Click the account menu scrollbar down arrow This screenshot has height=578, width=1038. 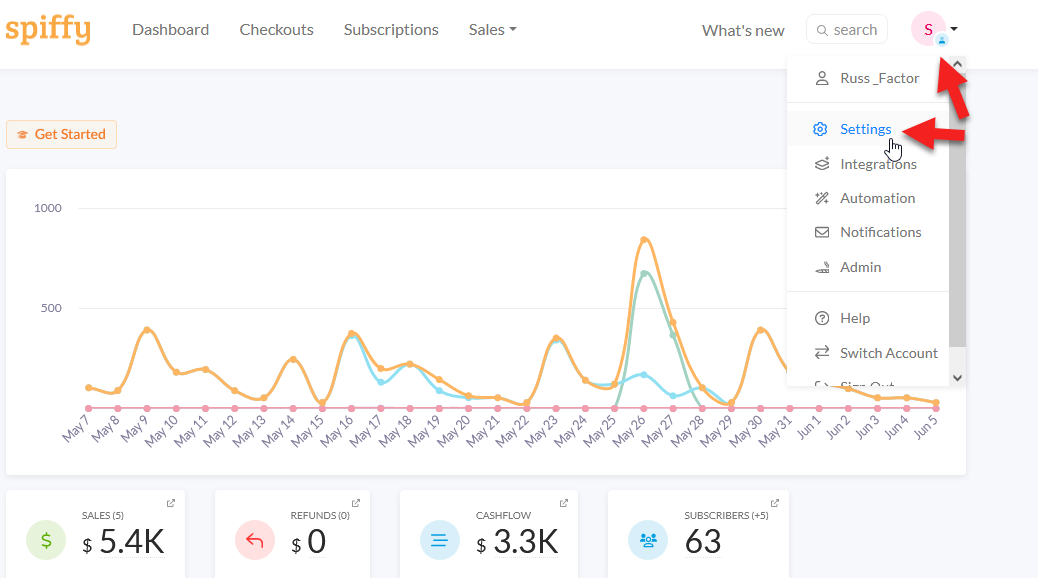[x=957, y=377]
